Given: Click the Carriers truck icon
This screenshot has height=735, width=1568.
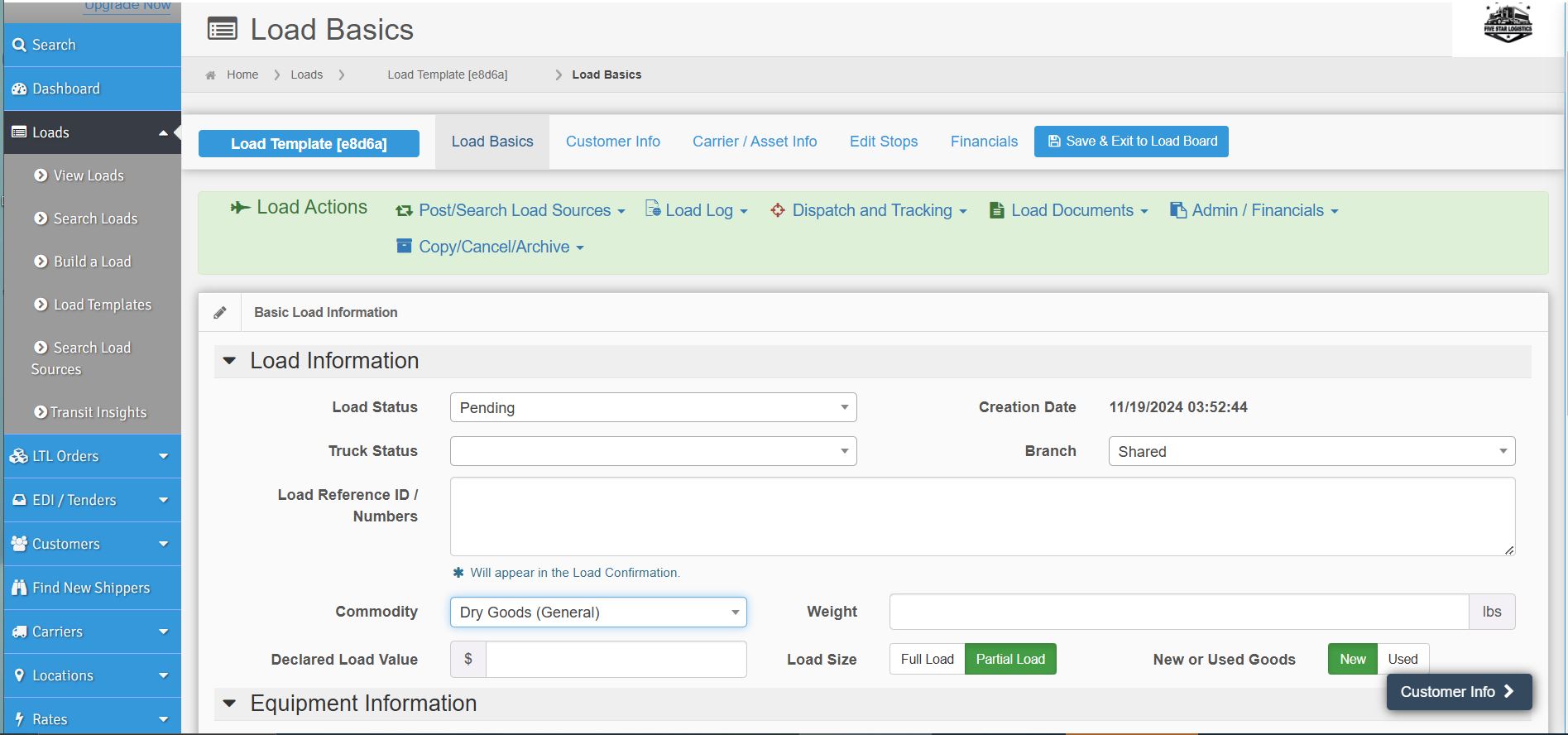Looking at the screenshot, I should click(19, 632).
